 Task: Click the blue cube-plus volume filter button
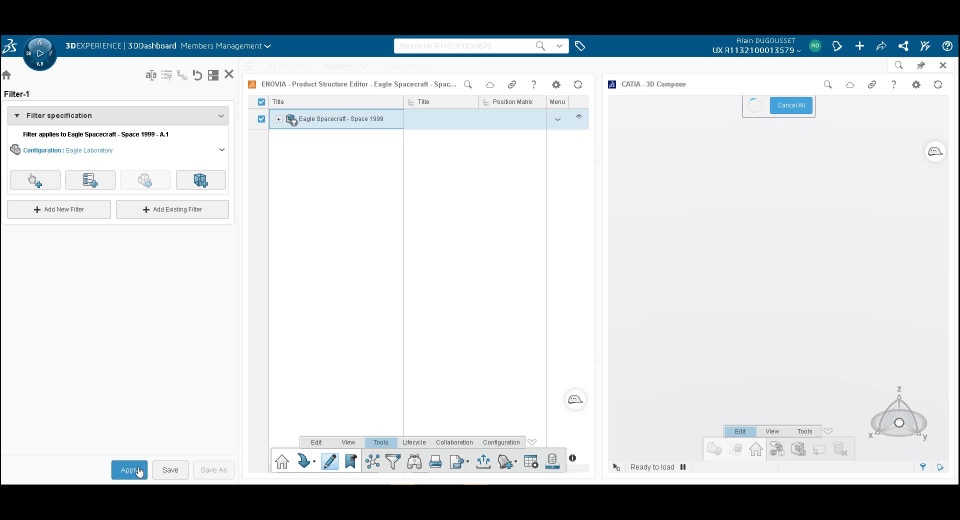pyautogui.click(x=201, y=180)
